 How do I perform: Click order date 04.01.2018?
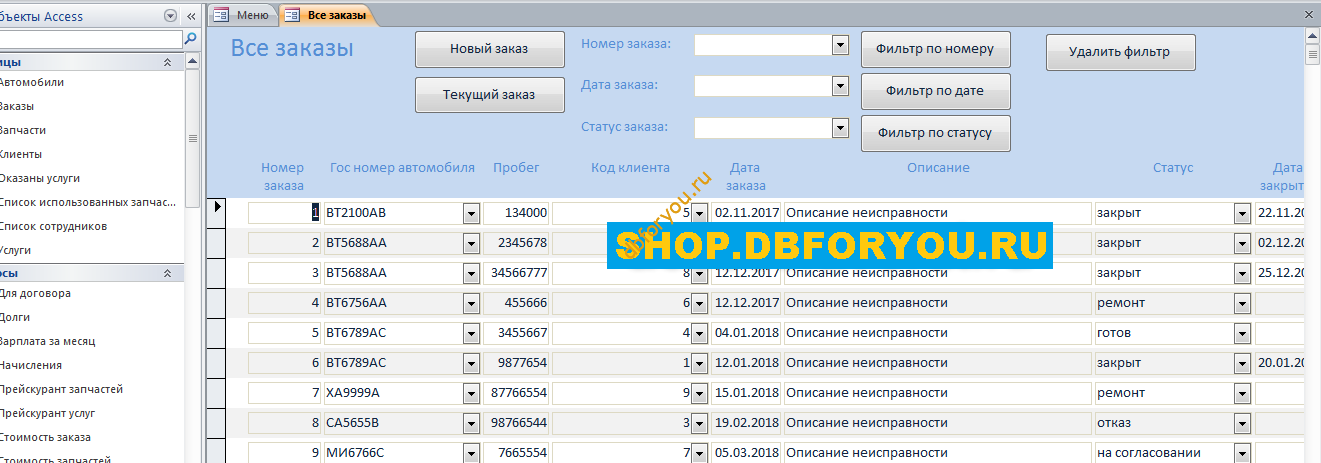tap(747, 333)
